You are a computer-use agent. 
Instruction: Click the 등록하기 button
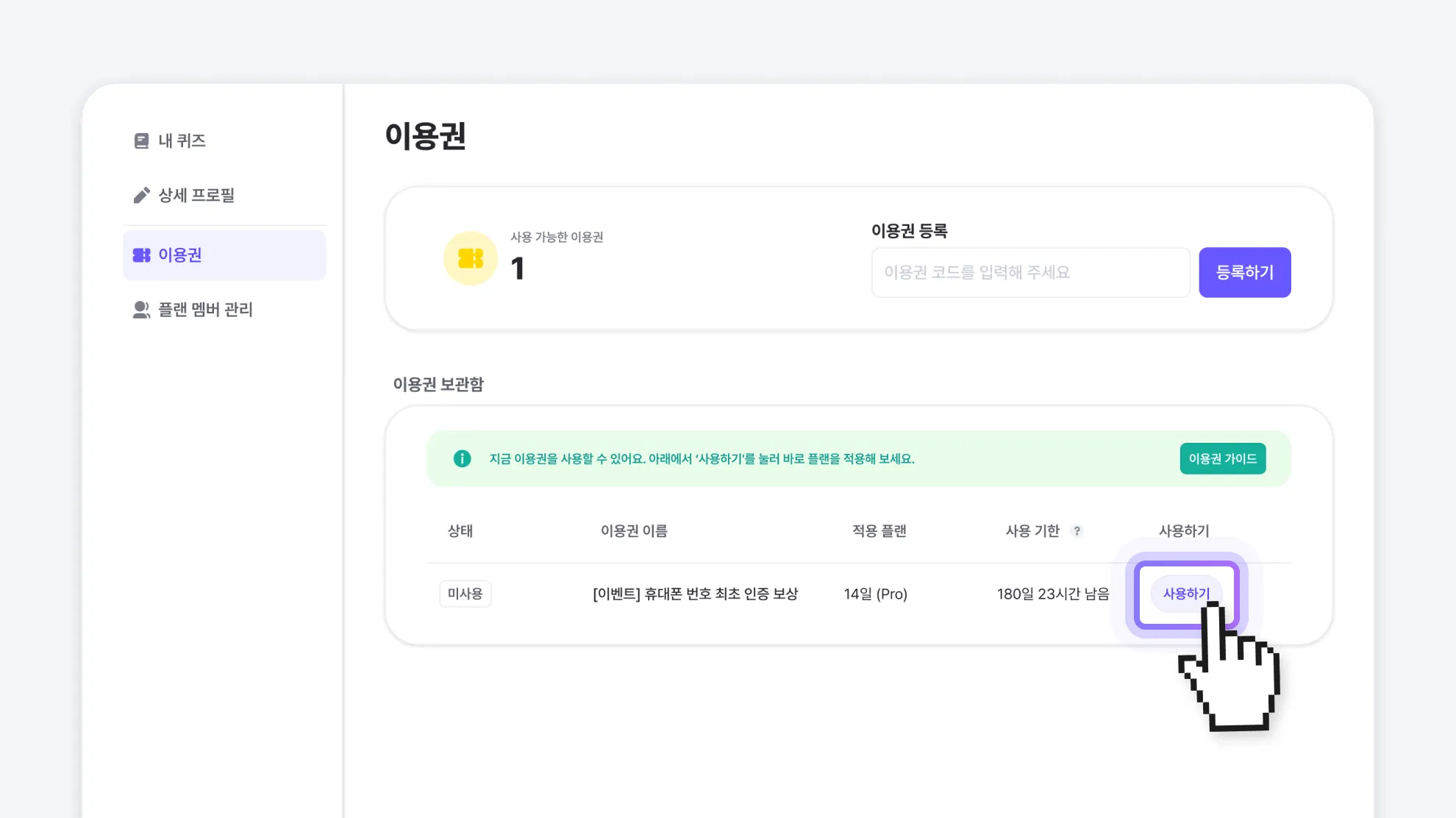[1244, 272]
